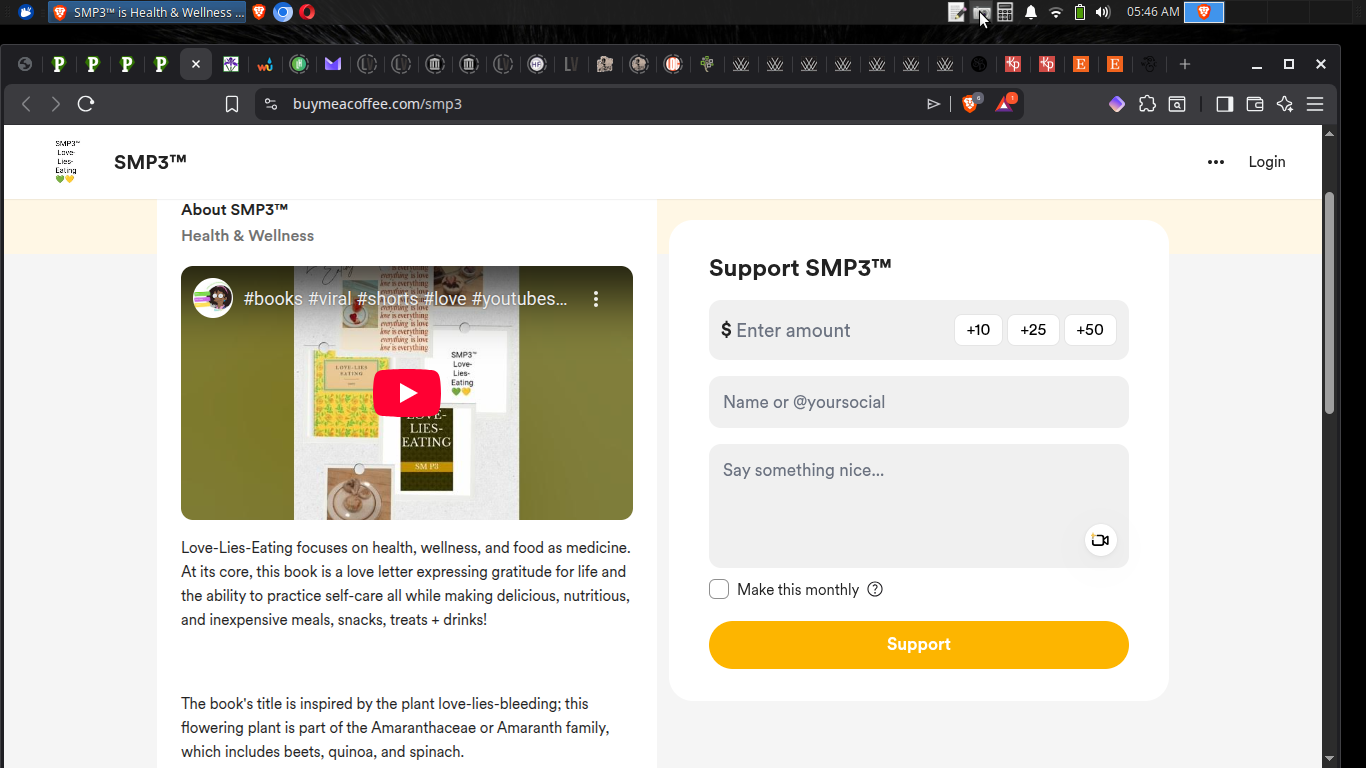Click the Name or @yoursocial field
The height and width of the screenshot is (768, 1366).
(918, 402)
